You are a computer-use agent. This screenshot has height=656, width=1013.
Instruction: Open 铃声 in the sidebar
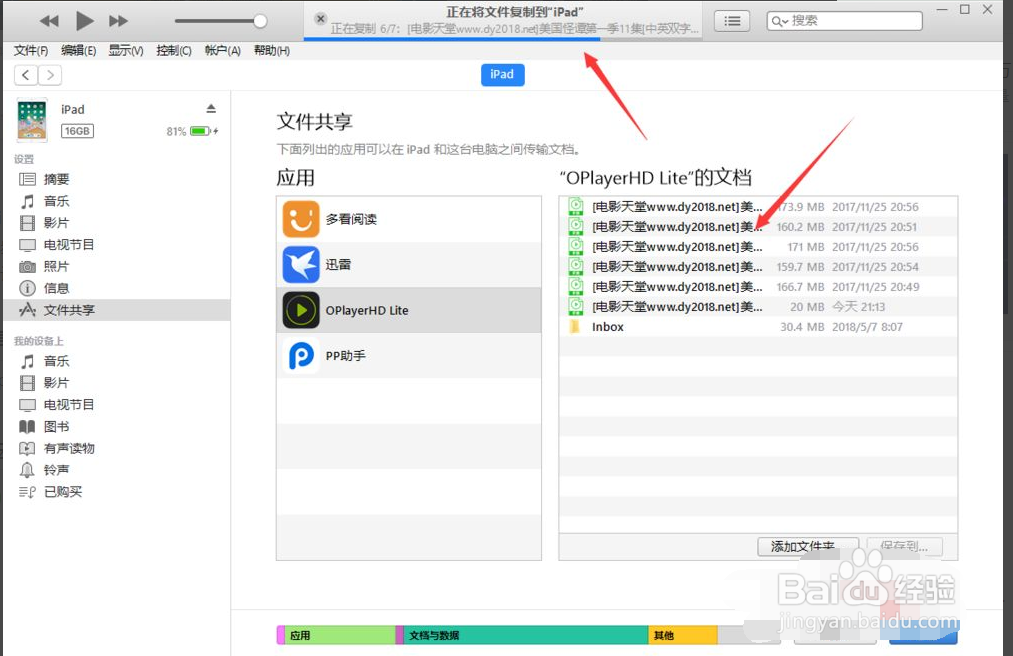coord(116,470)
